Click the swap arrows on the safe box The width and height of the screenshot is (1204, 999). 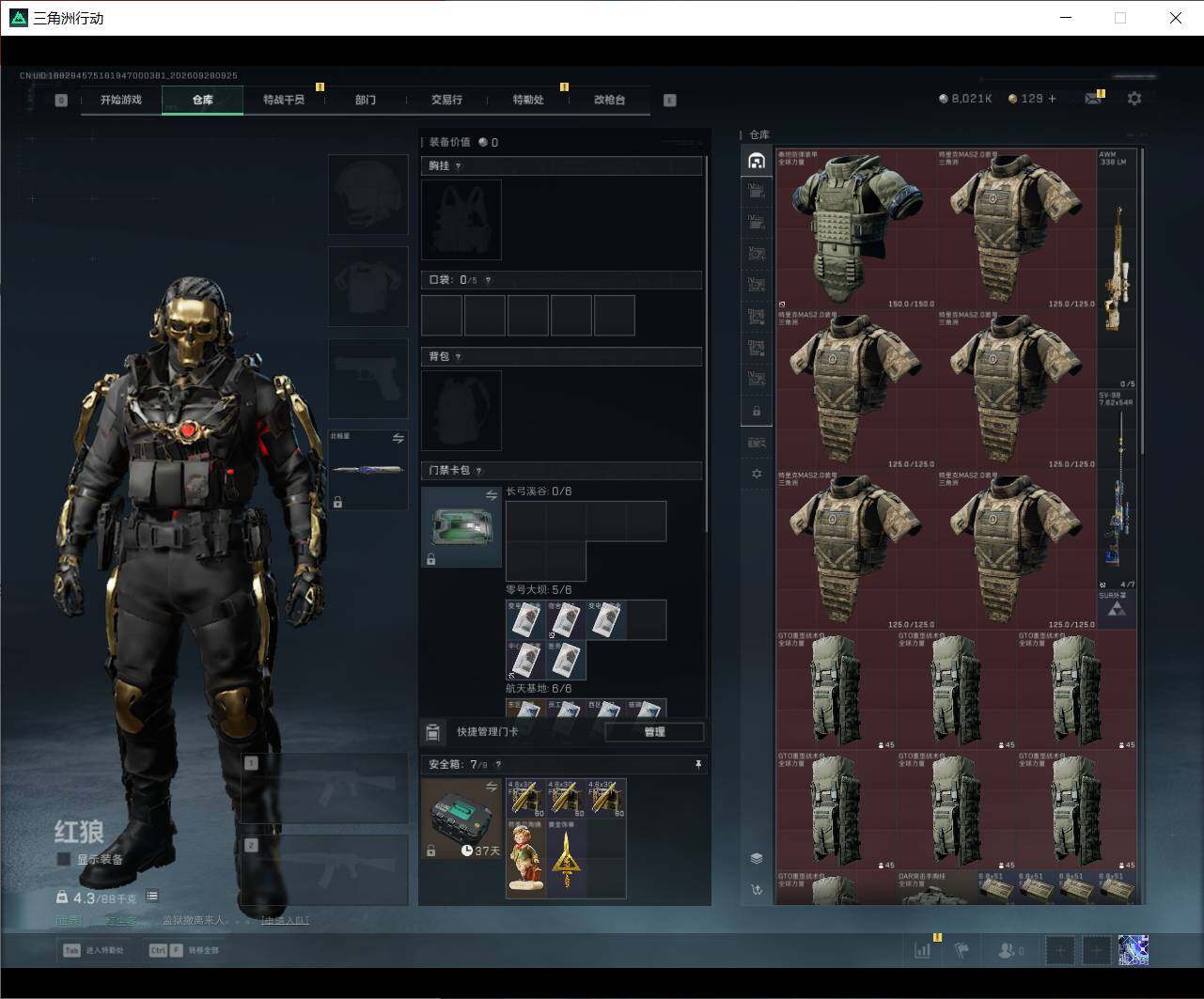491,787
